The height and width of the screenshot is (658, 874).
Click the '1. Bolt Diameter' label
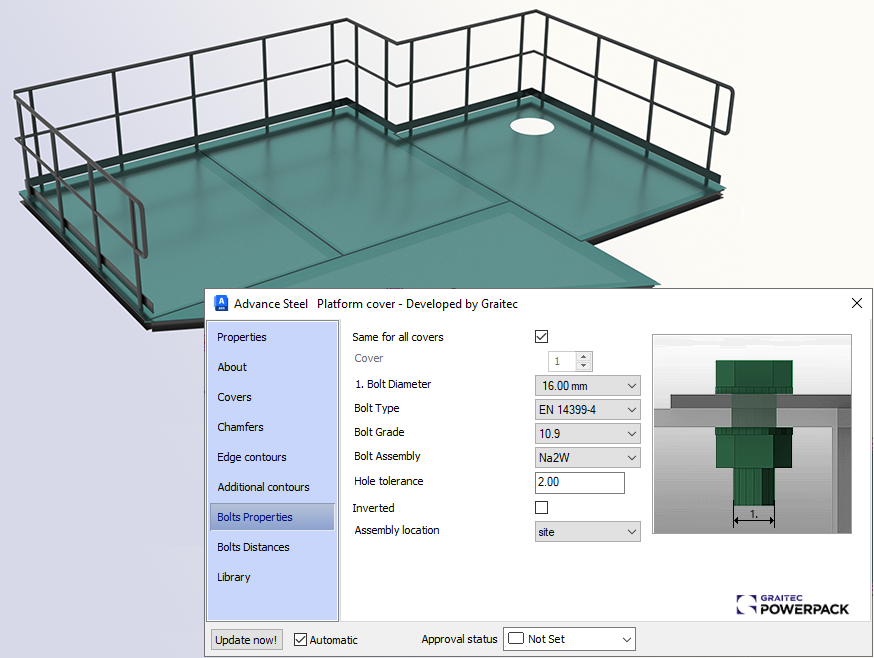click(x=394, y=384)
